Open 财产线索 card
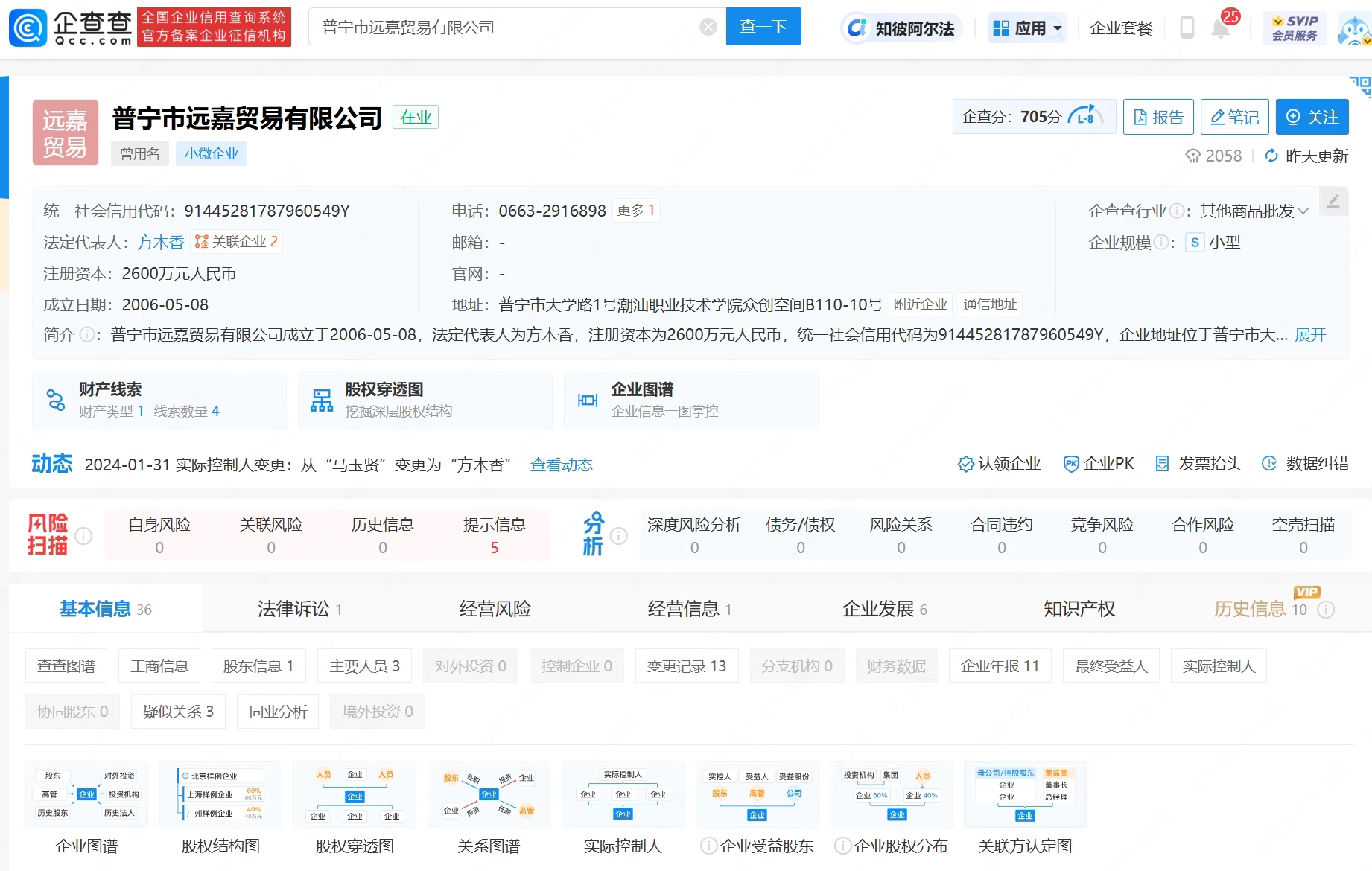The height and width of the screenshot is (871, 1372). (159, 400)
